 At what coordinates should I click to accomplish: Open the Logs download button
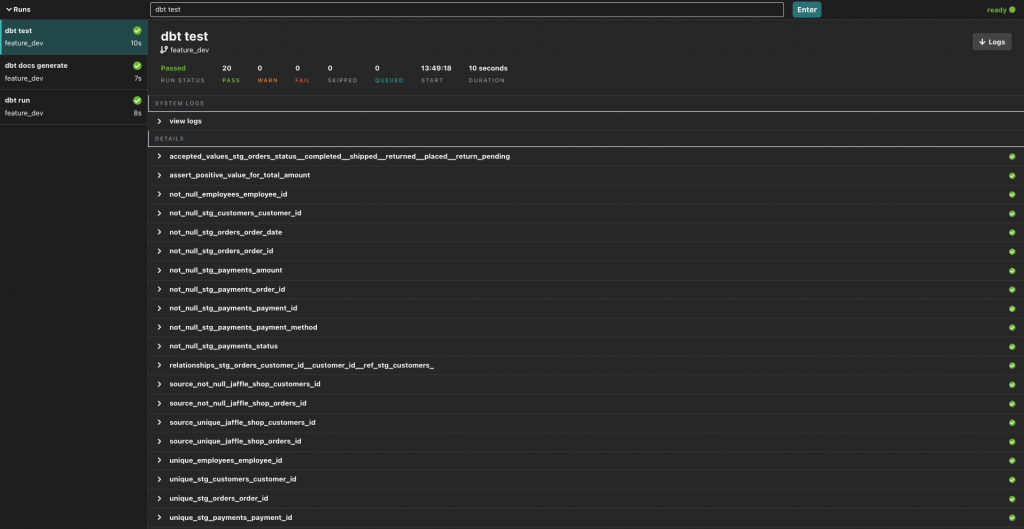991,42
